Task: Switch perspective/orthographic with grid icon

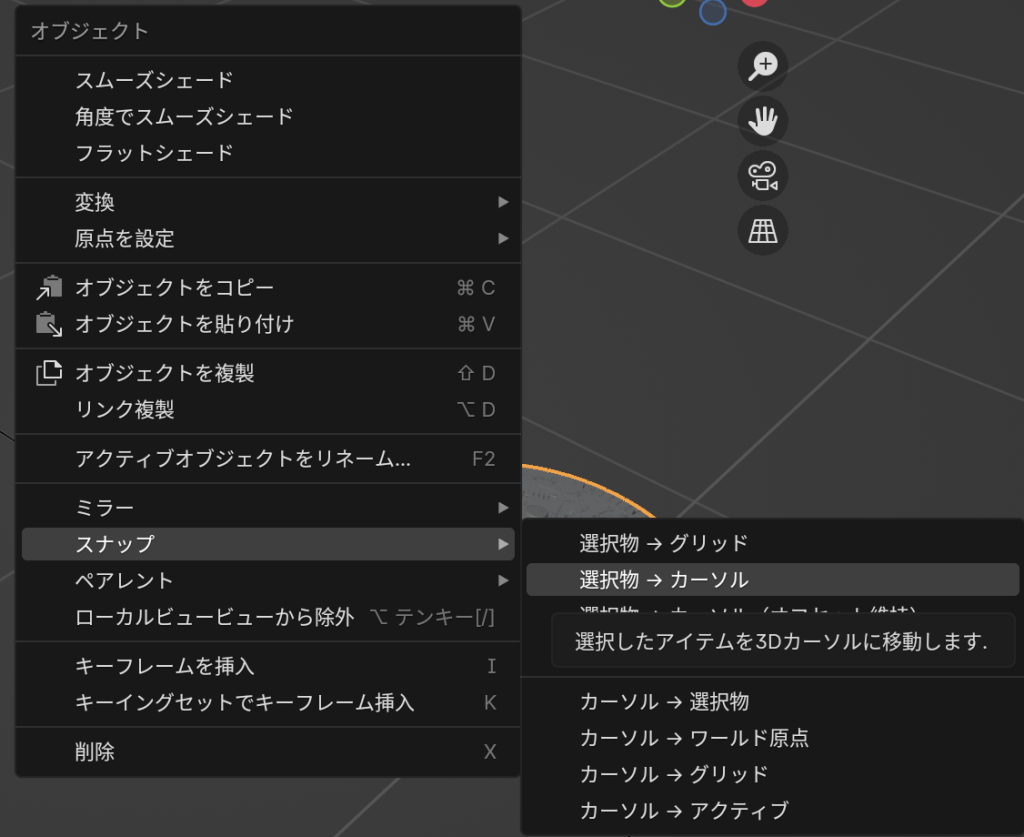Action: tap(763, 231)
